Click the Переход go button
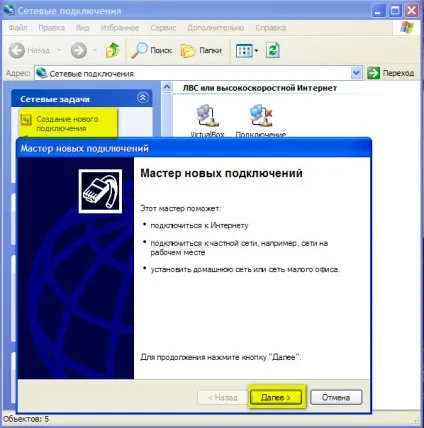 (391, 73)
